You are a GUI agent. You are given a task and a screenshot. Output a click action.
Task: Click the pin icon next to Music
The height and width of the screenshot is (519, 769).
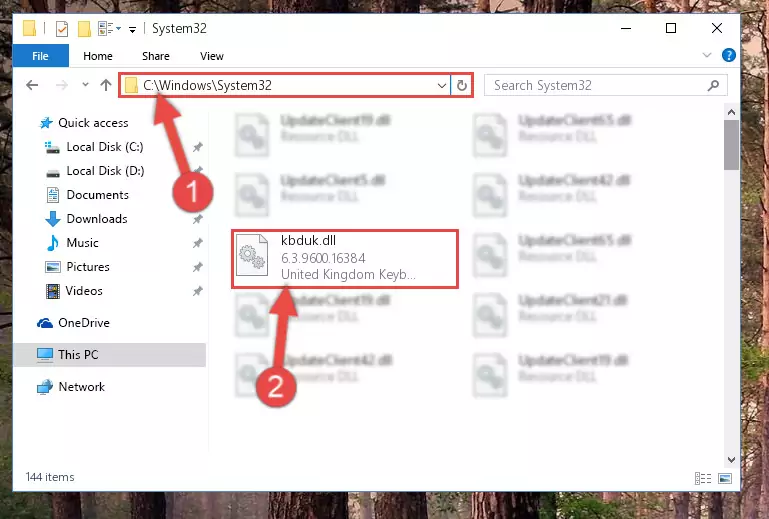coord(198,243)
